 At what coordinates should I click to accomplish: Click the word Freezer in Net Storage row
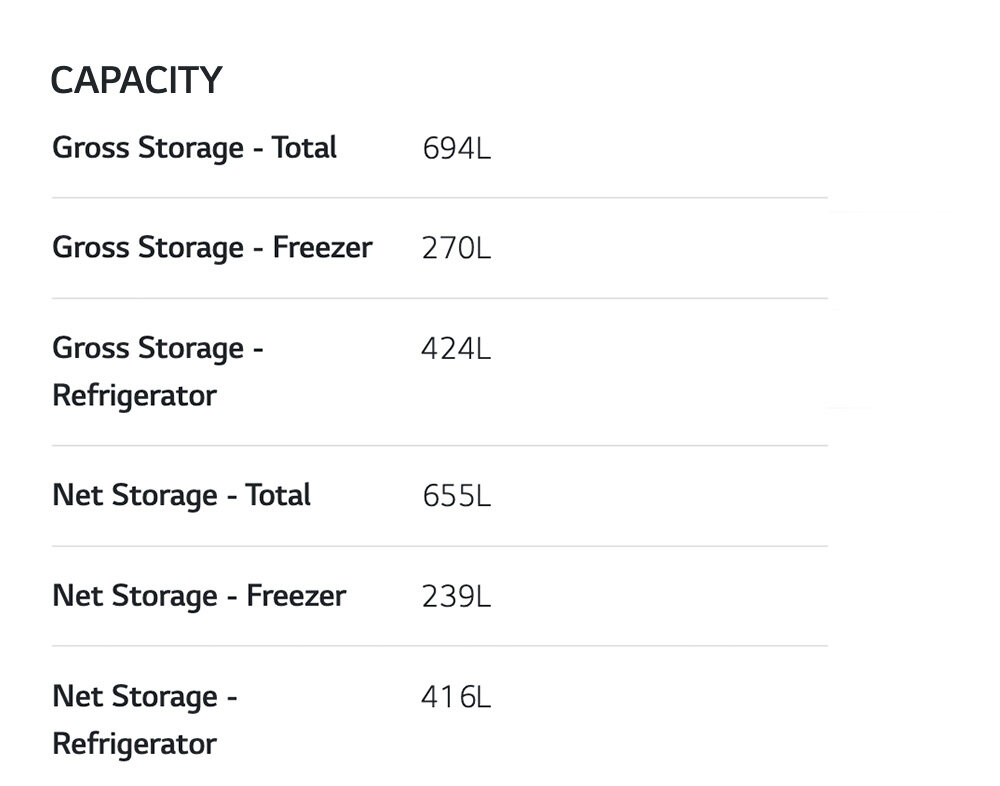click(x=296, y=596)
